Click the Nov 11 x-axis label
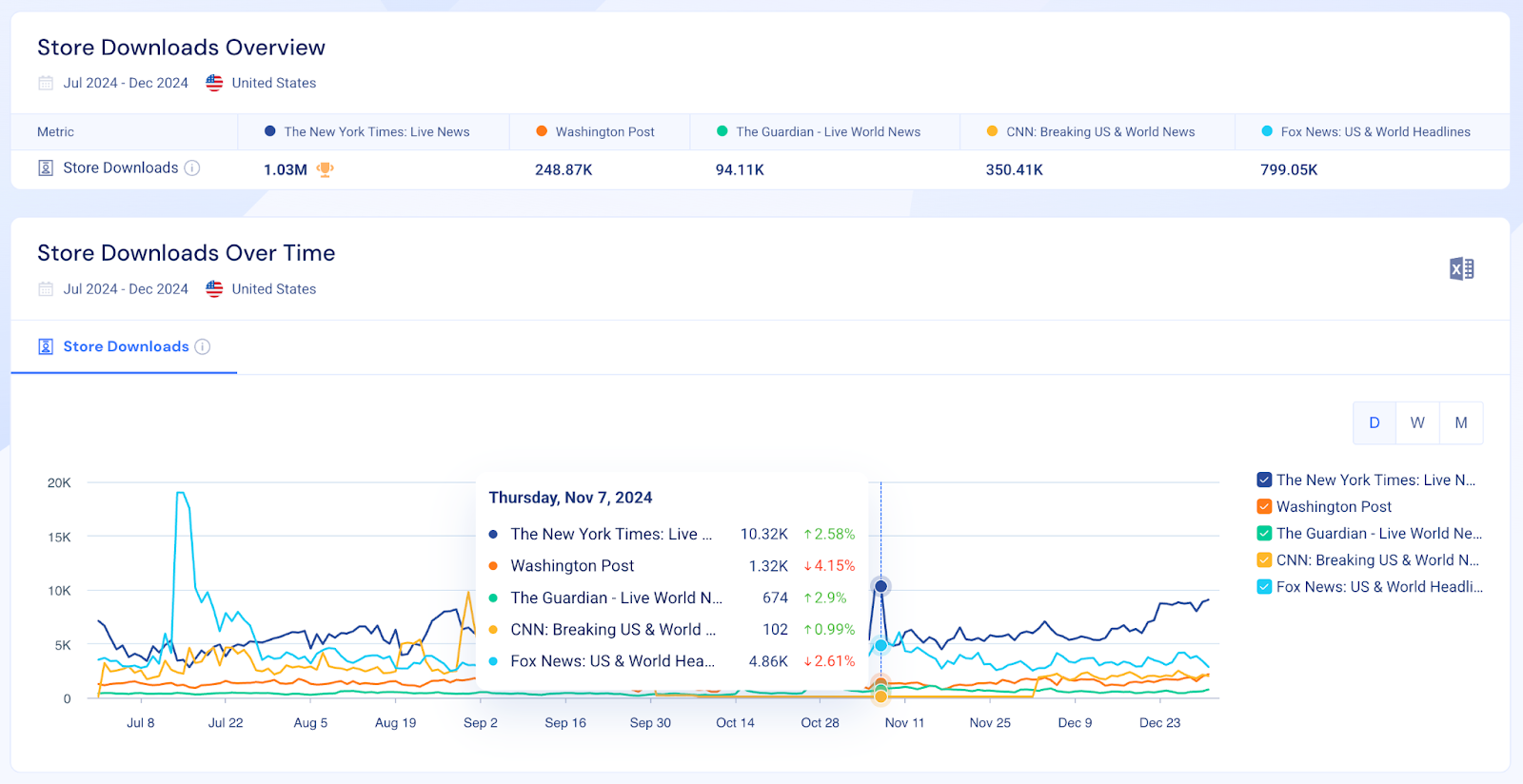The image size is (1523, 784). [904, 723]
